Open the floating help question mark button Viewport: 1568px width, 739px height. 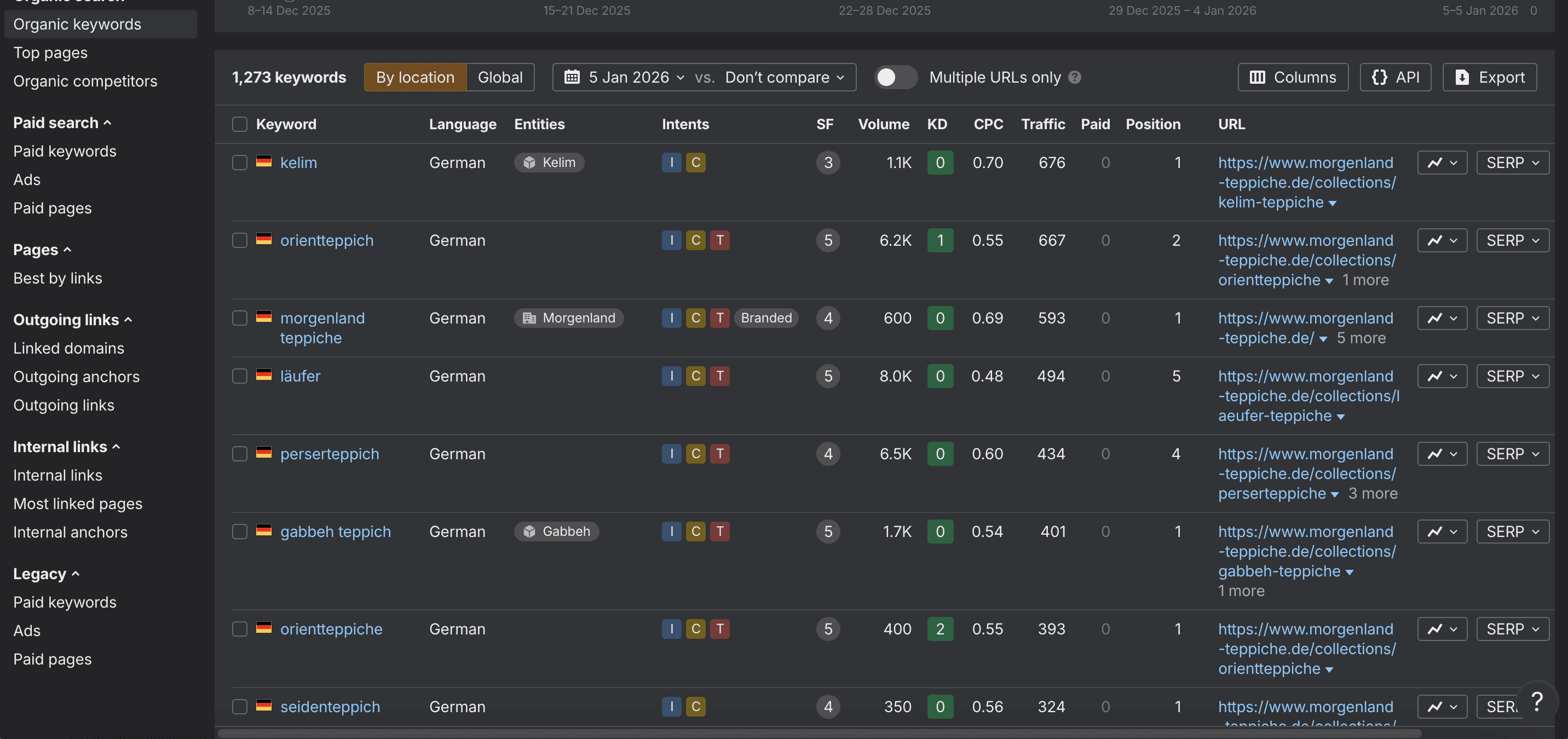click(1536, 701)
